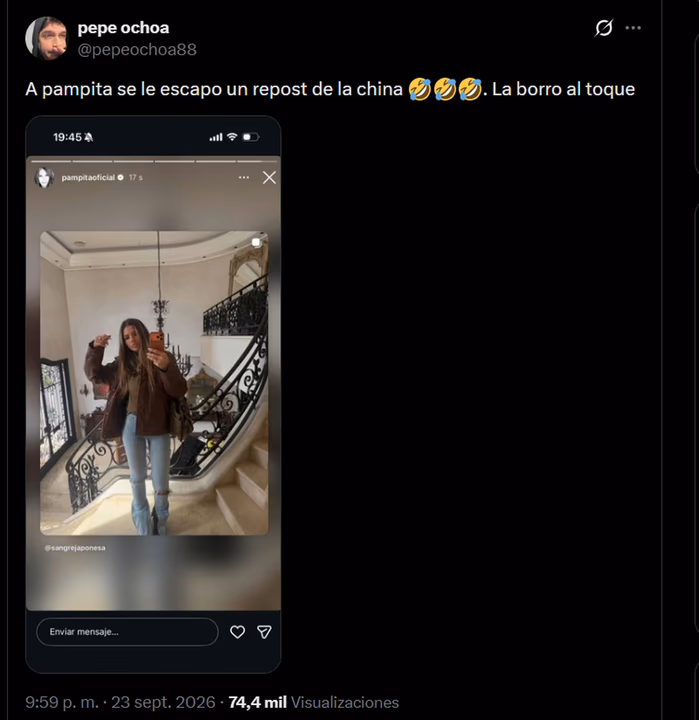Open the @sangrejaponesa mention tag

[x=75, y=548]
